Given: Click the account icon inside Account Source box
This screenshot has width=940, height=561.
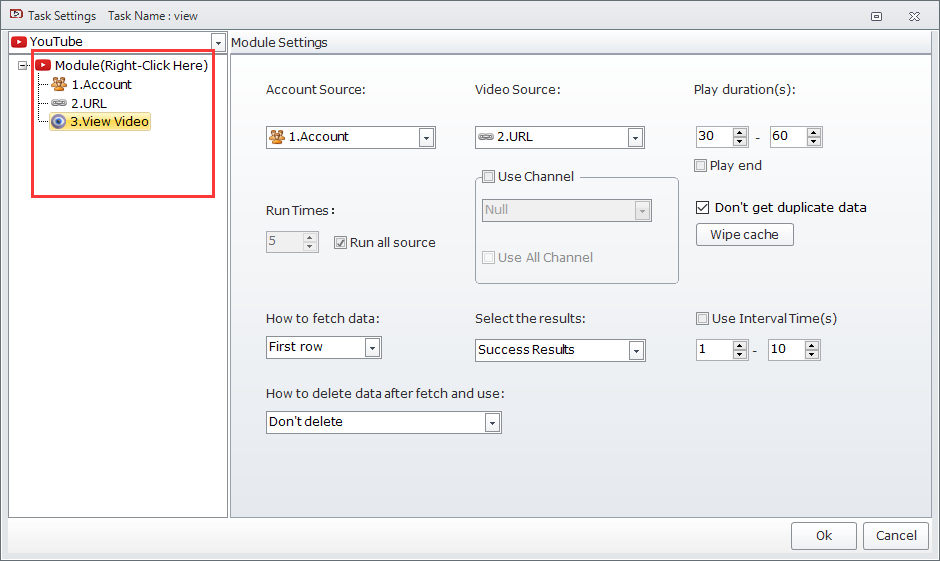Looking at the screenshot, I should 277,137.
